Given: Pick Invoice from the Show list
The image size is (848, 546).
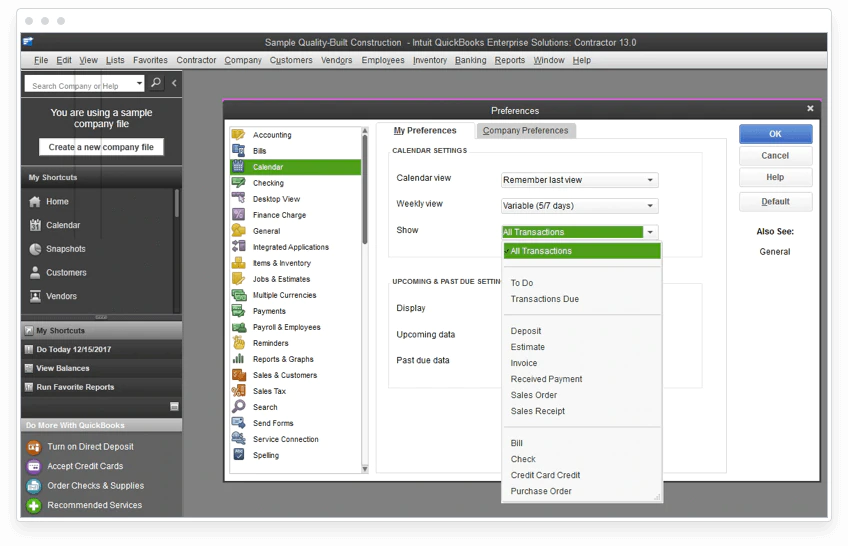Looking at the screenshot, I should click(524, 363).
